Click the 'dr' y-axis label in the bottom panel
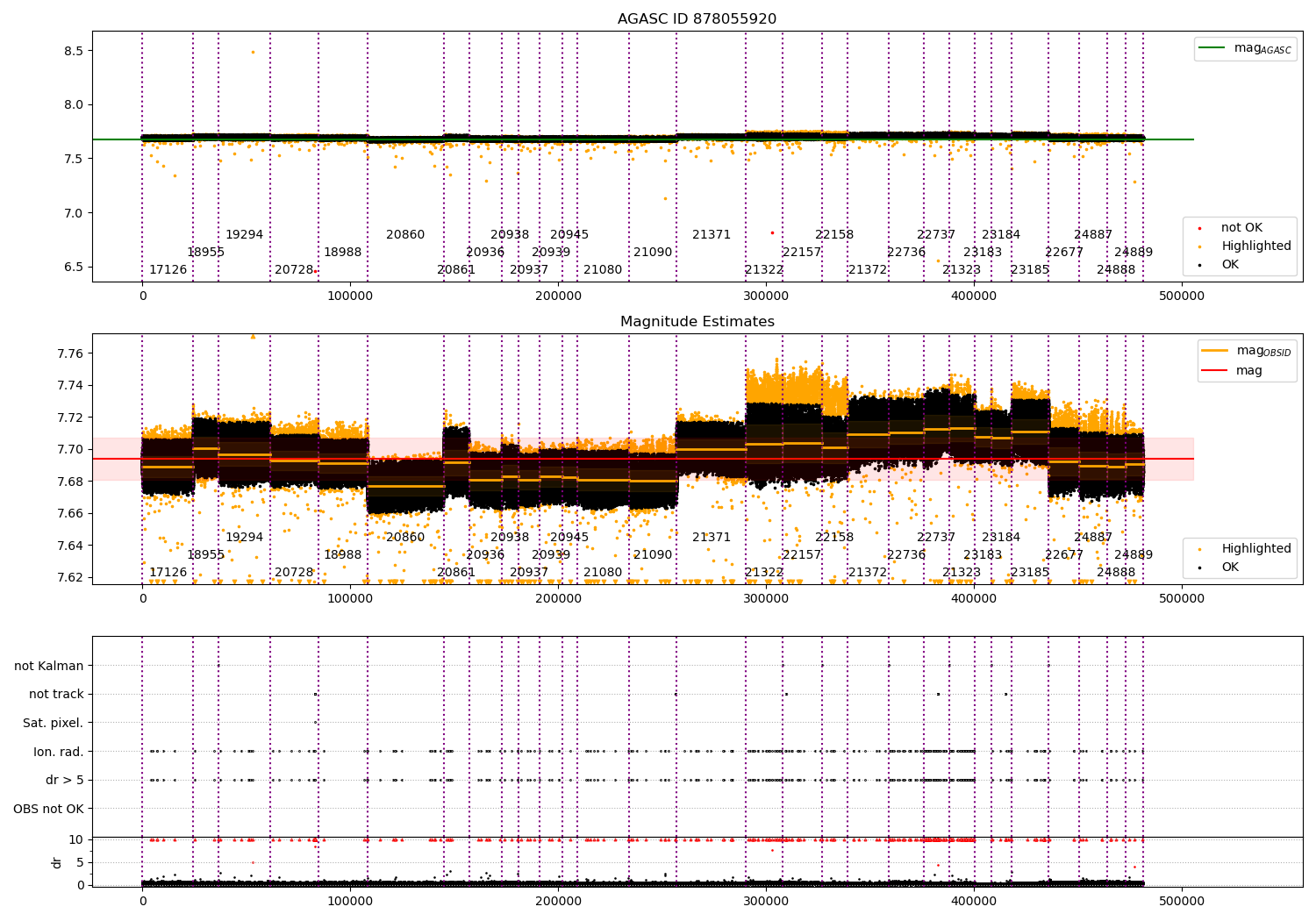This screenshot has height=921, width=1316. point(57,862)
